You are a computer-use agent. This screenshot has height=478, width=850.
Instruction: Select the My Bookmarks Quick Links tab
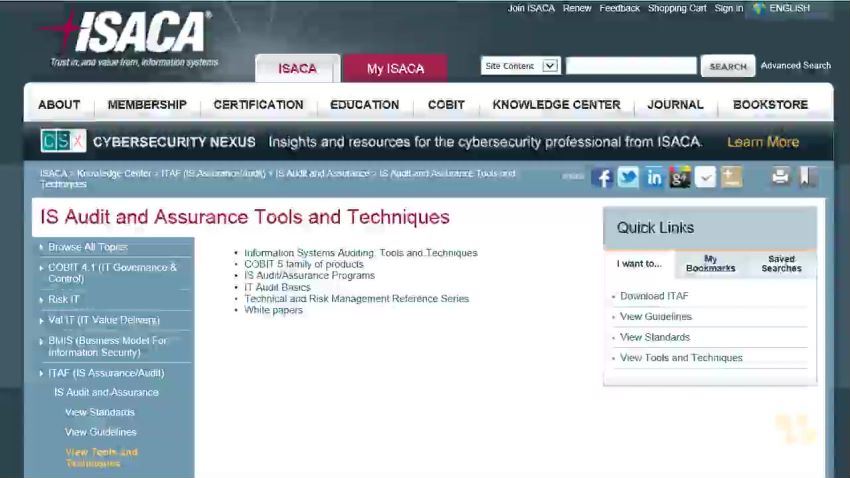coord(710,264)
